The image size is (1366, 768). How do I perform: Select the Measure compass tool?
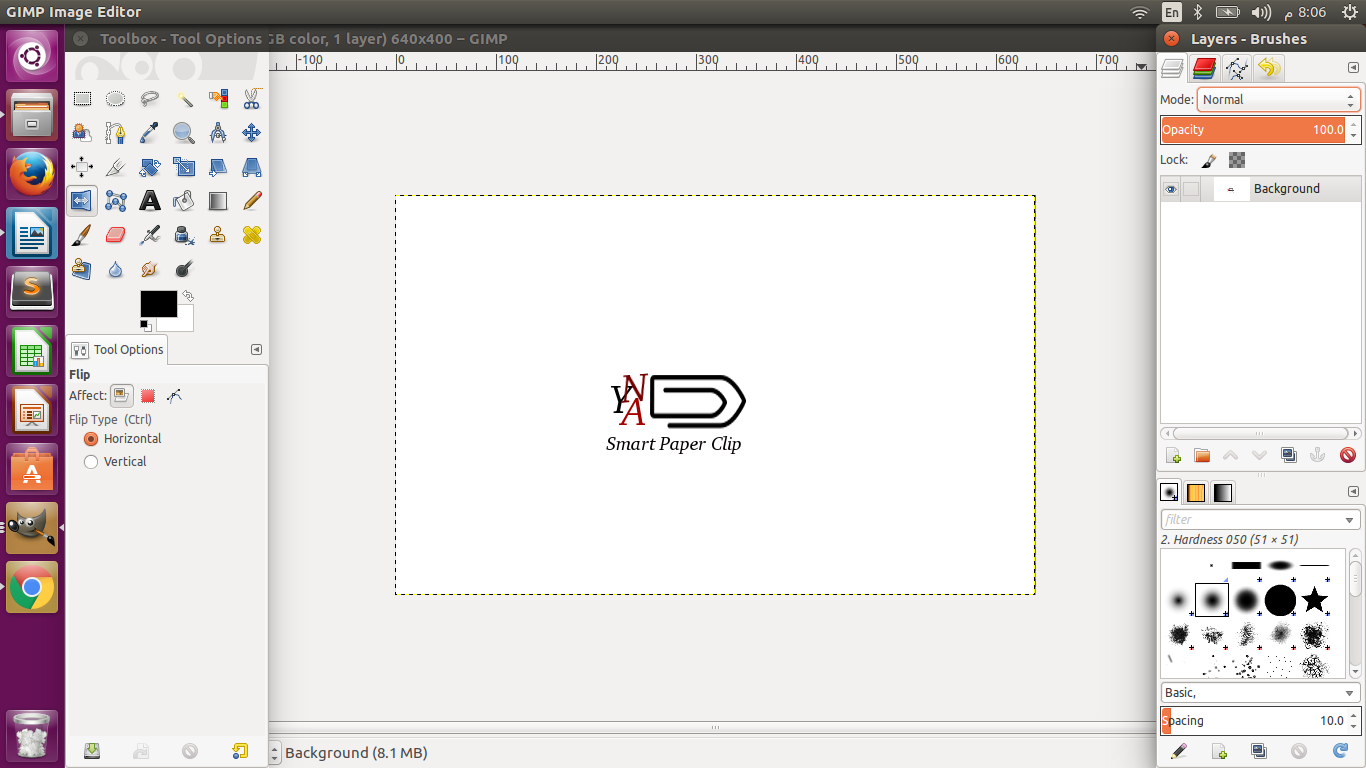click(218, 133)
